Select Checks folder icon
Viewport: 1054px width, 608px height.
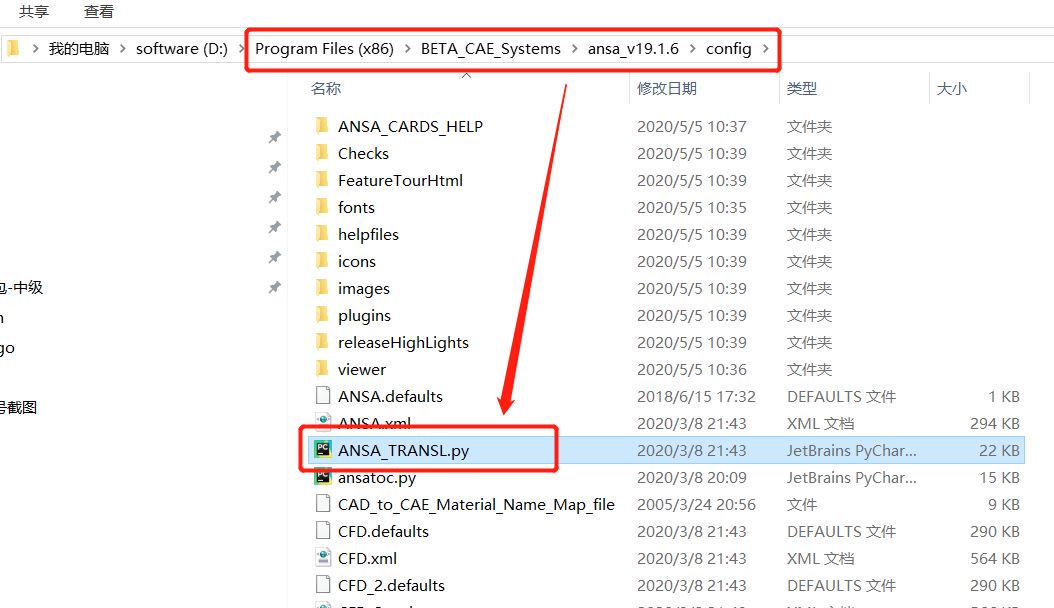coord(323,153)
